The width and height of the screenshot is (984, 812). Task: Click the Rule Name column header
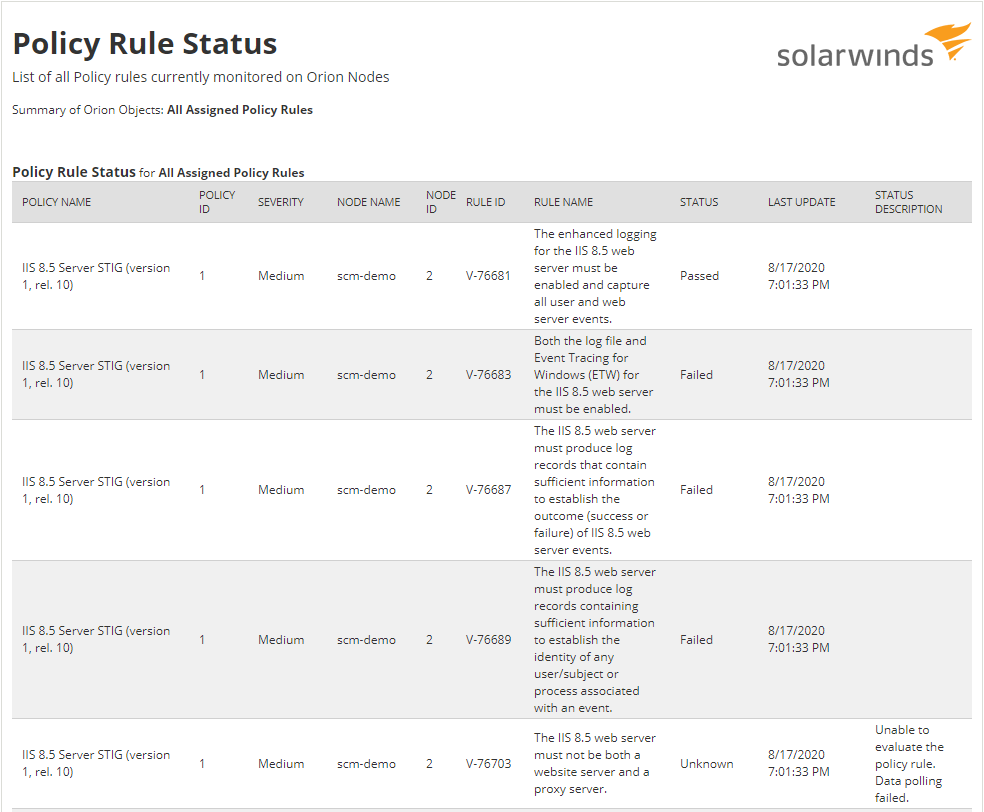click(563, 202)
